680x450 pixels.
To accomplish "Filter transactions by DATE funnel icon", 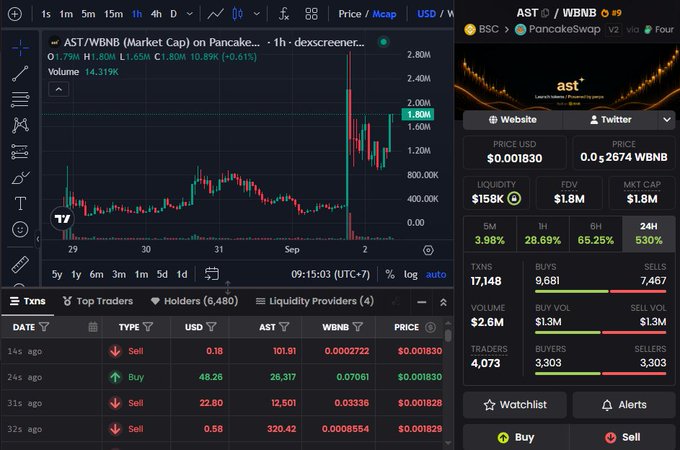I will 44,327.
